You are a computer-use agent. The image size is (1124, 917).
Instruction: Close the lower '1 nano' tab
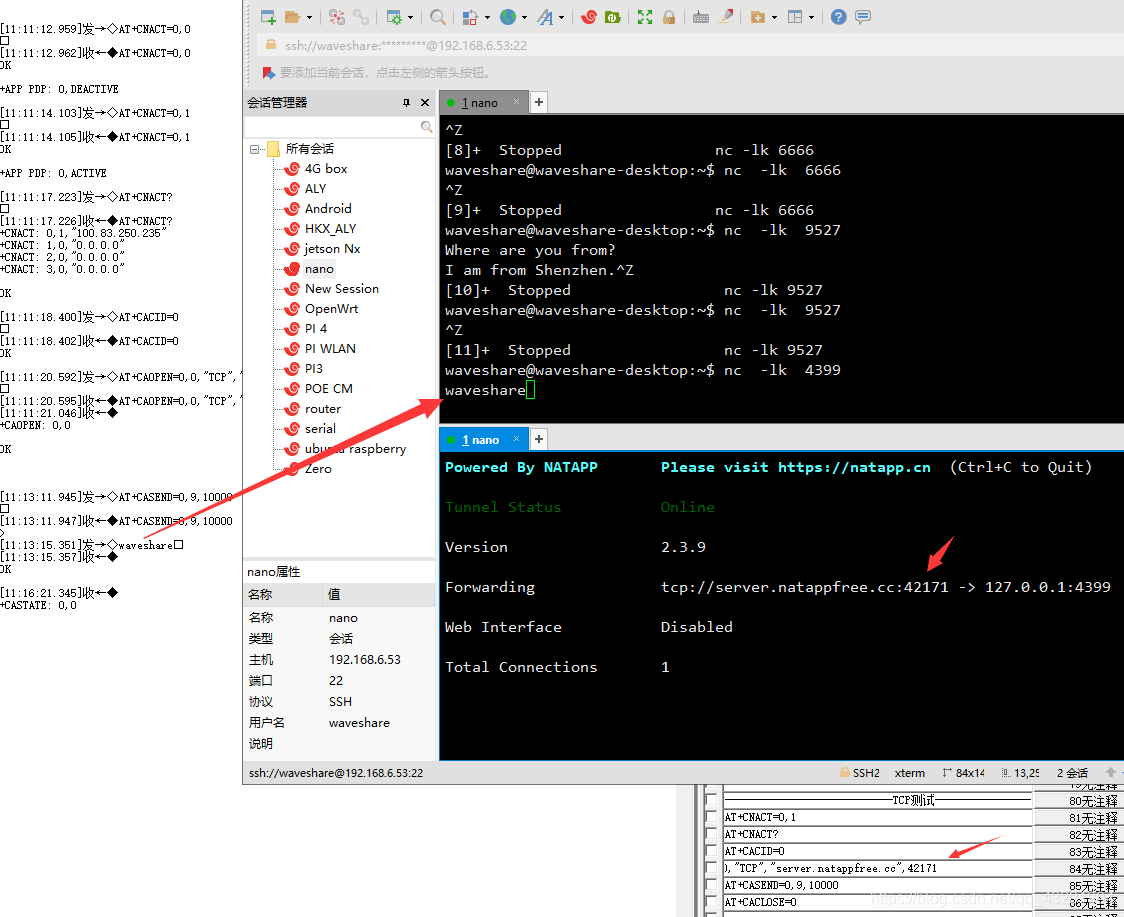pyautogui.click(x=516, y=438)
